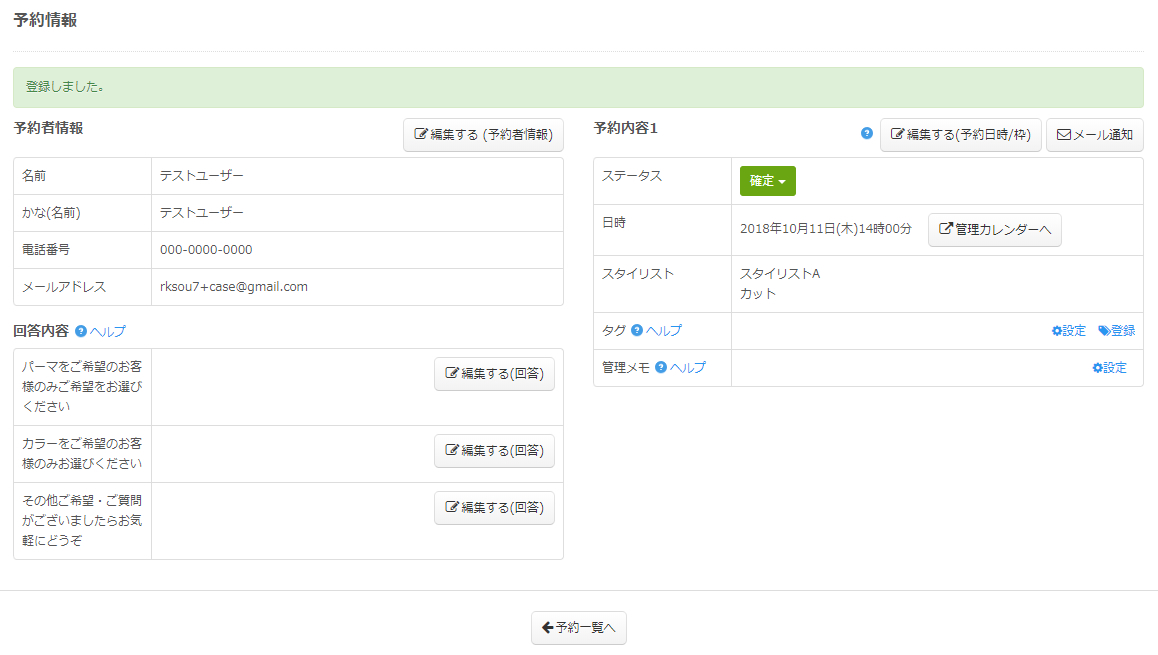Image resolution: width=1158 pixels, height=655 pixels.
Task: Click help icon beside 回答内容 heading
Action: point(81,331)
